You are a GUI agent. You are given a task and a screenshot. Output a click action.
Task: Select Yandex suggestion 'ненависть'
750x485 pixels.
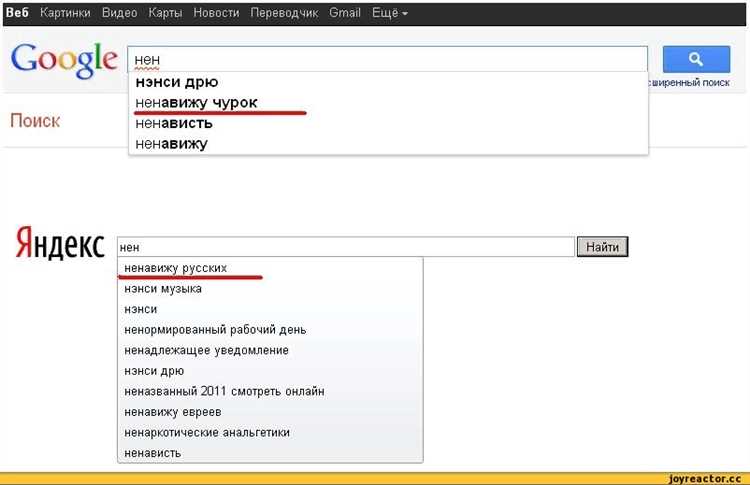click(x=270, y=453)
